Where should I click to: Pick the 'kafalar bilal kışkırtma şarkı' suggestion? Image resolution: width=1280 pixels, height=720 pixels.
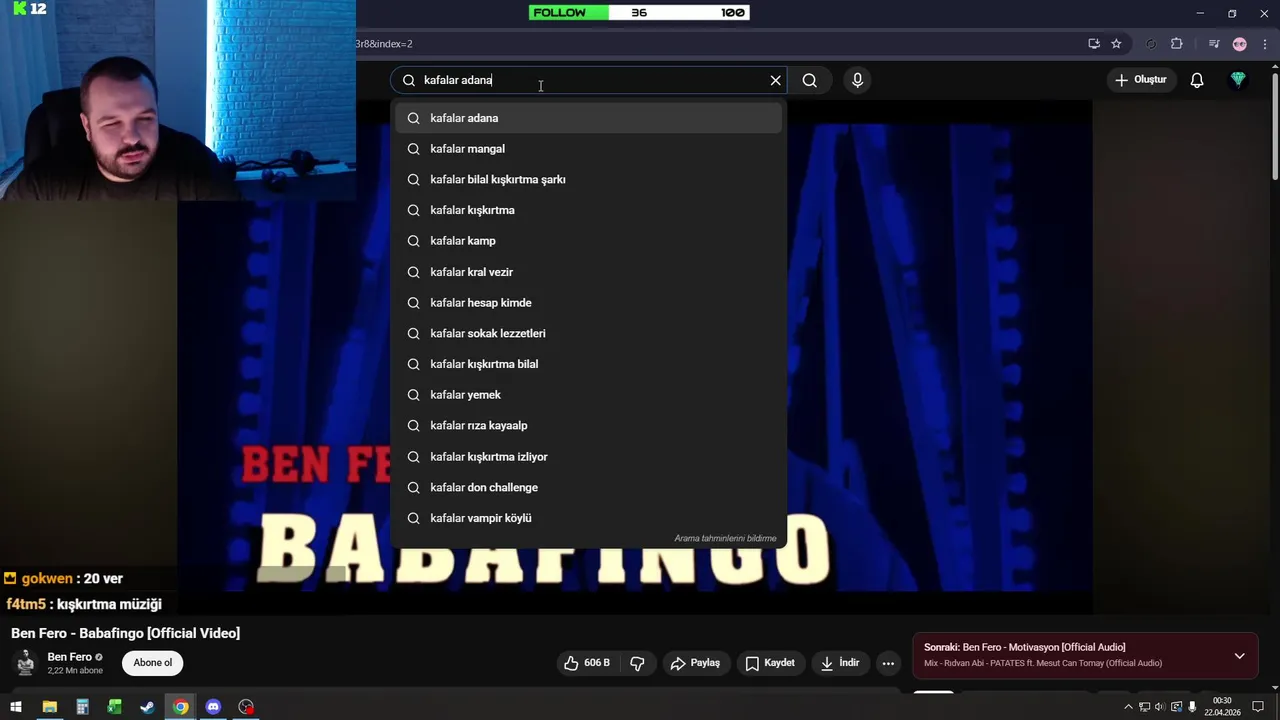[588, 179]
